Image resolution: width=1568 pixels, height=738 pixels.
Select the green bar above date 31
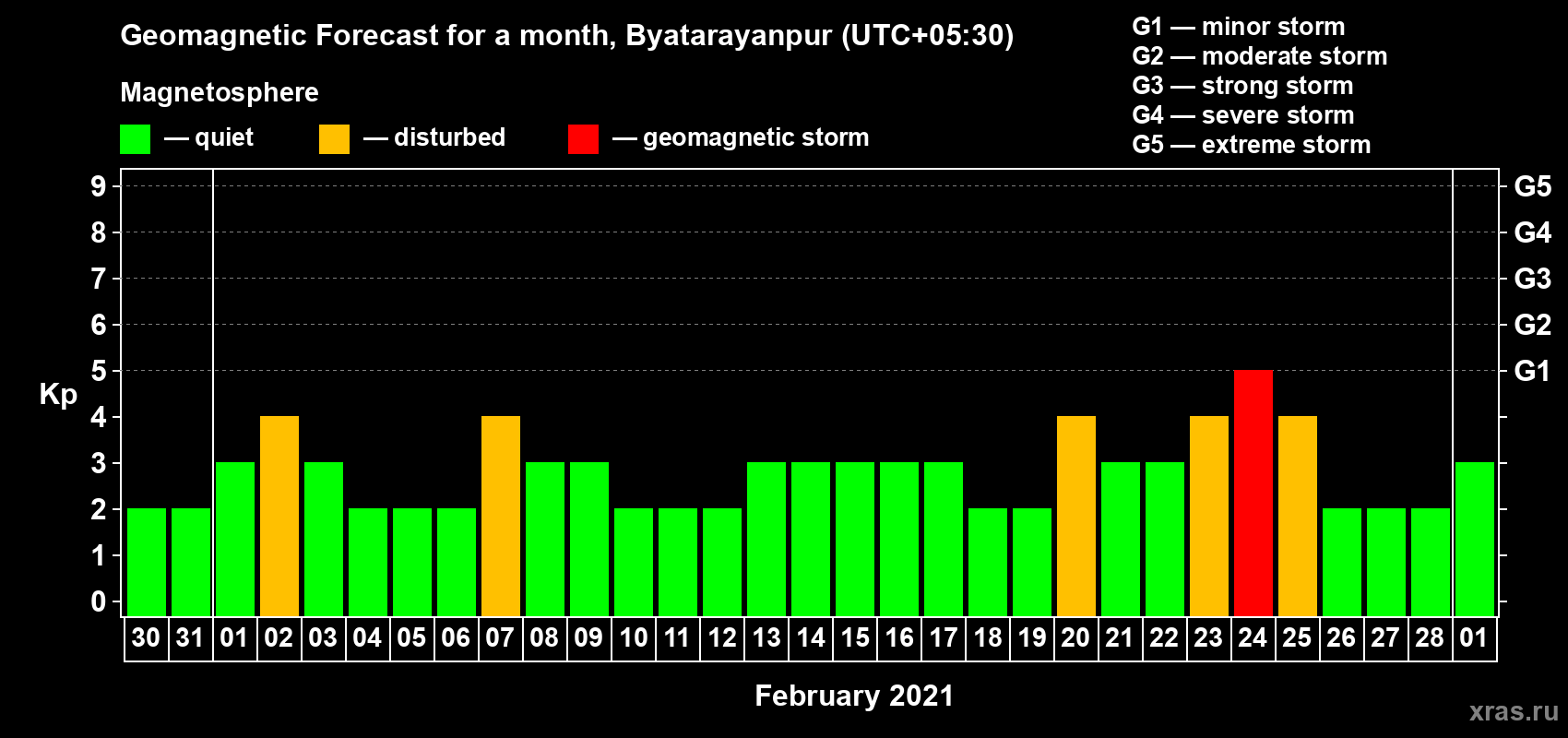coord(191,563)
